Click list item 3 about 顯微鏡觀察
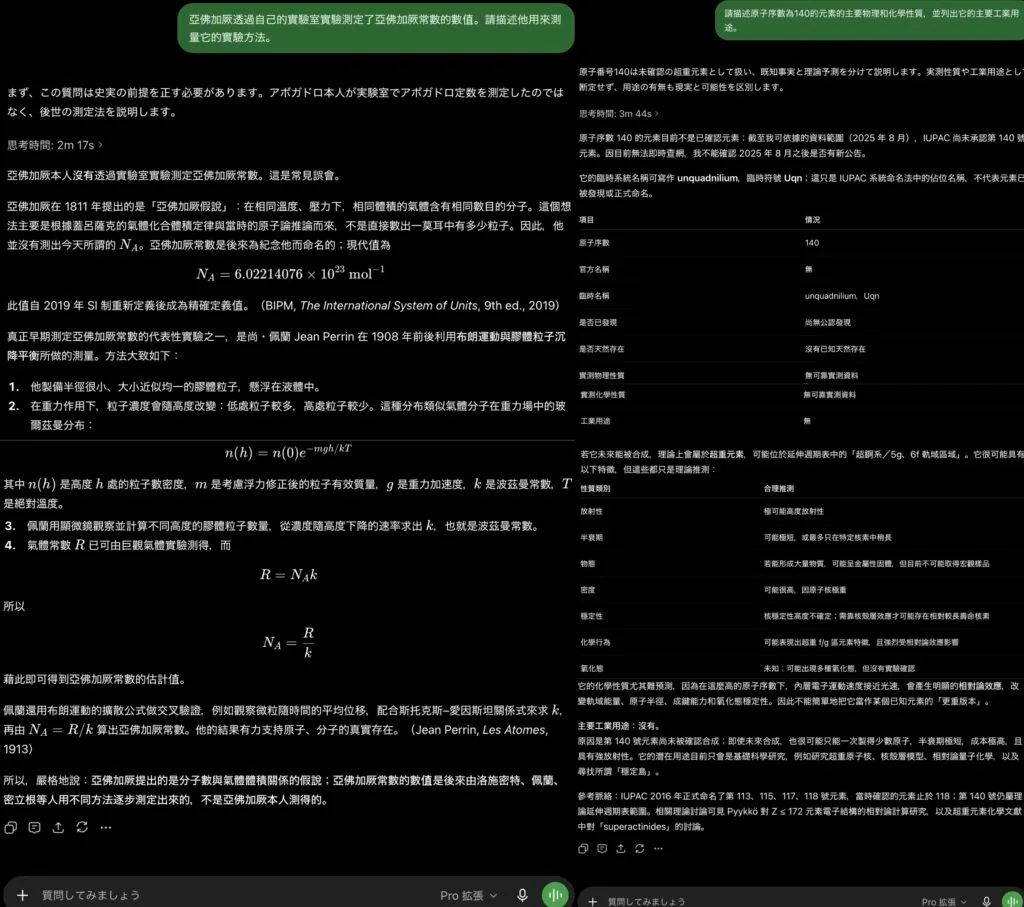Image resolution: width=1024 pixels, height=907 pixels. [x=272, y=526]
